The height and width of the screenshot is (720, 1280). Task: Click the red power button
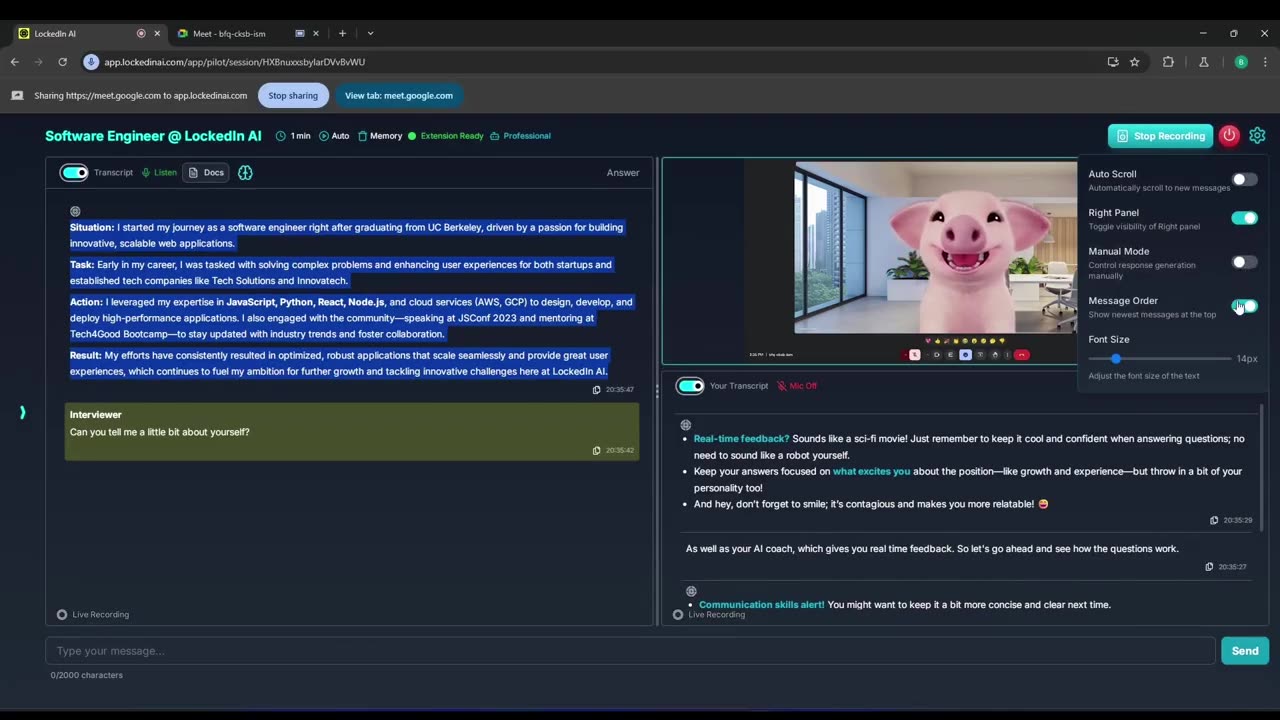[x=1229, y=136]
